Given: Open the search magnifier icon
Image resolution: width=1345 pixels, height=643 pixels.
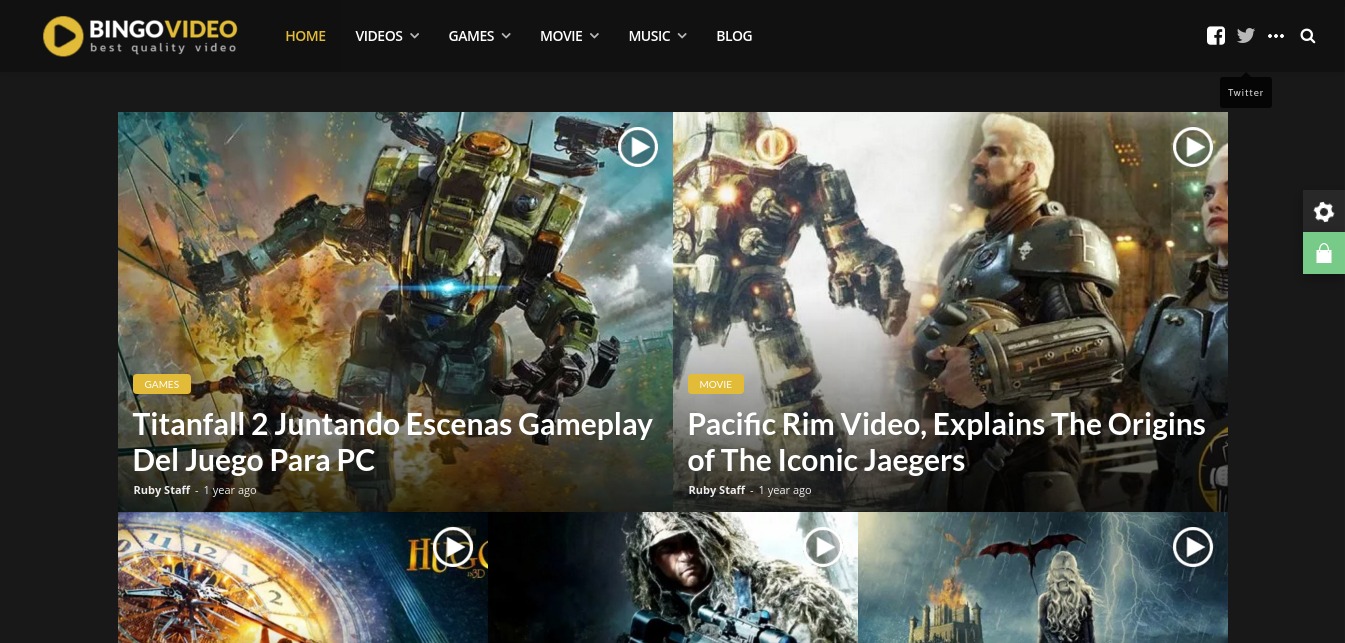Looking at the screenshot, I should [1308, 36].
